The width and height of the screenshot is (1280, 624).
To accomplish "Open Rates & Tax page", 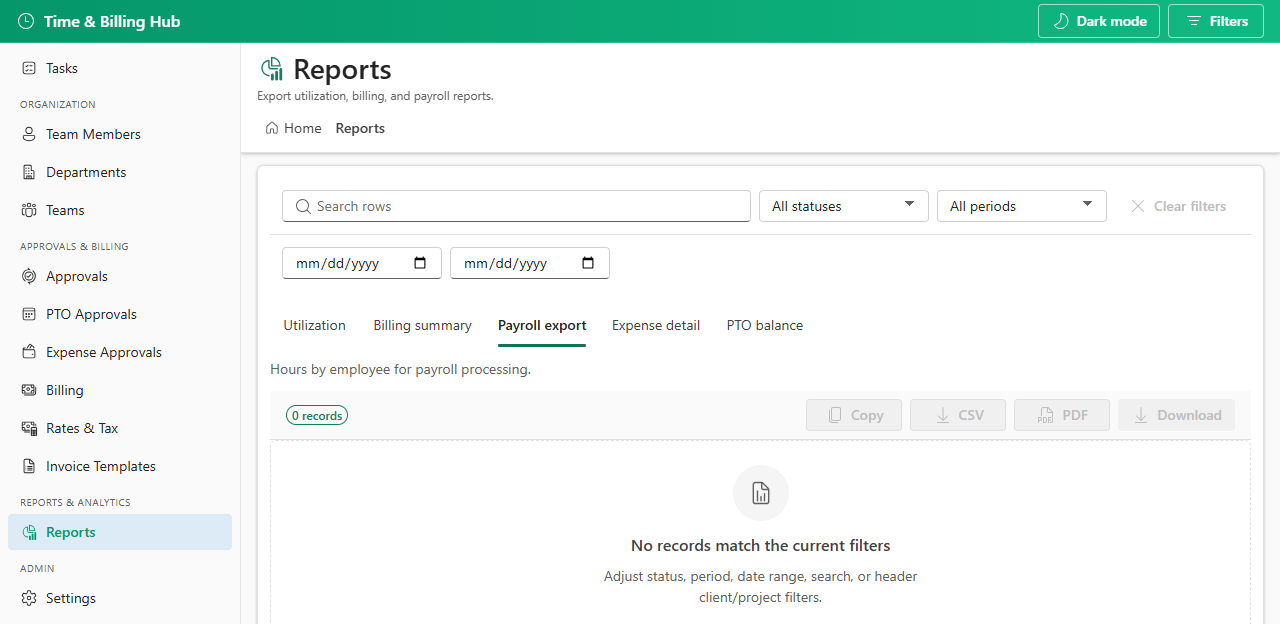I will click(x=120, y=428).
